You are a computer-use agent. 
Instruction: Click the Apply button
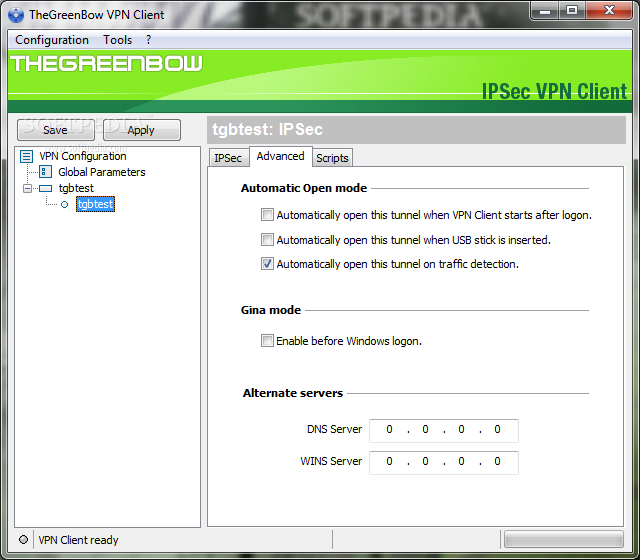(141, 130)
